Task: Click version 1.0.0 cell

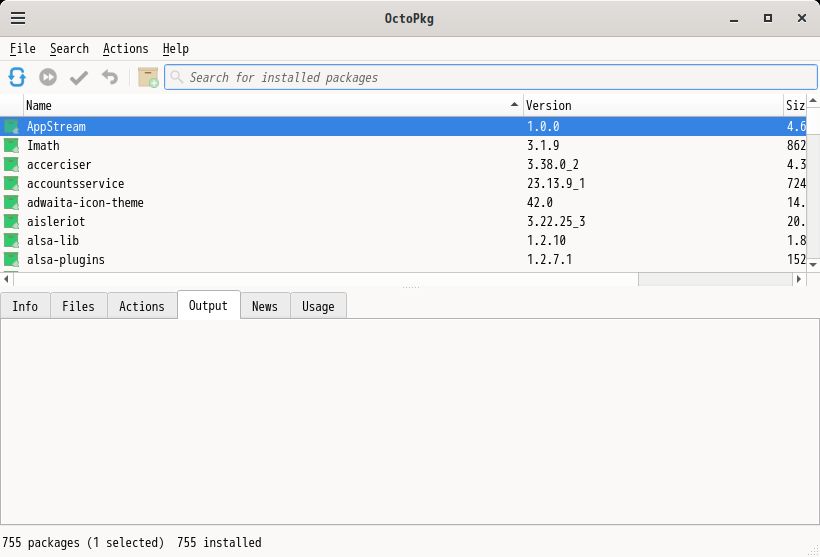Action: click(x=543, y=127)
